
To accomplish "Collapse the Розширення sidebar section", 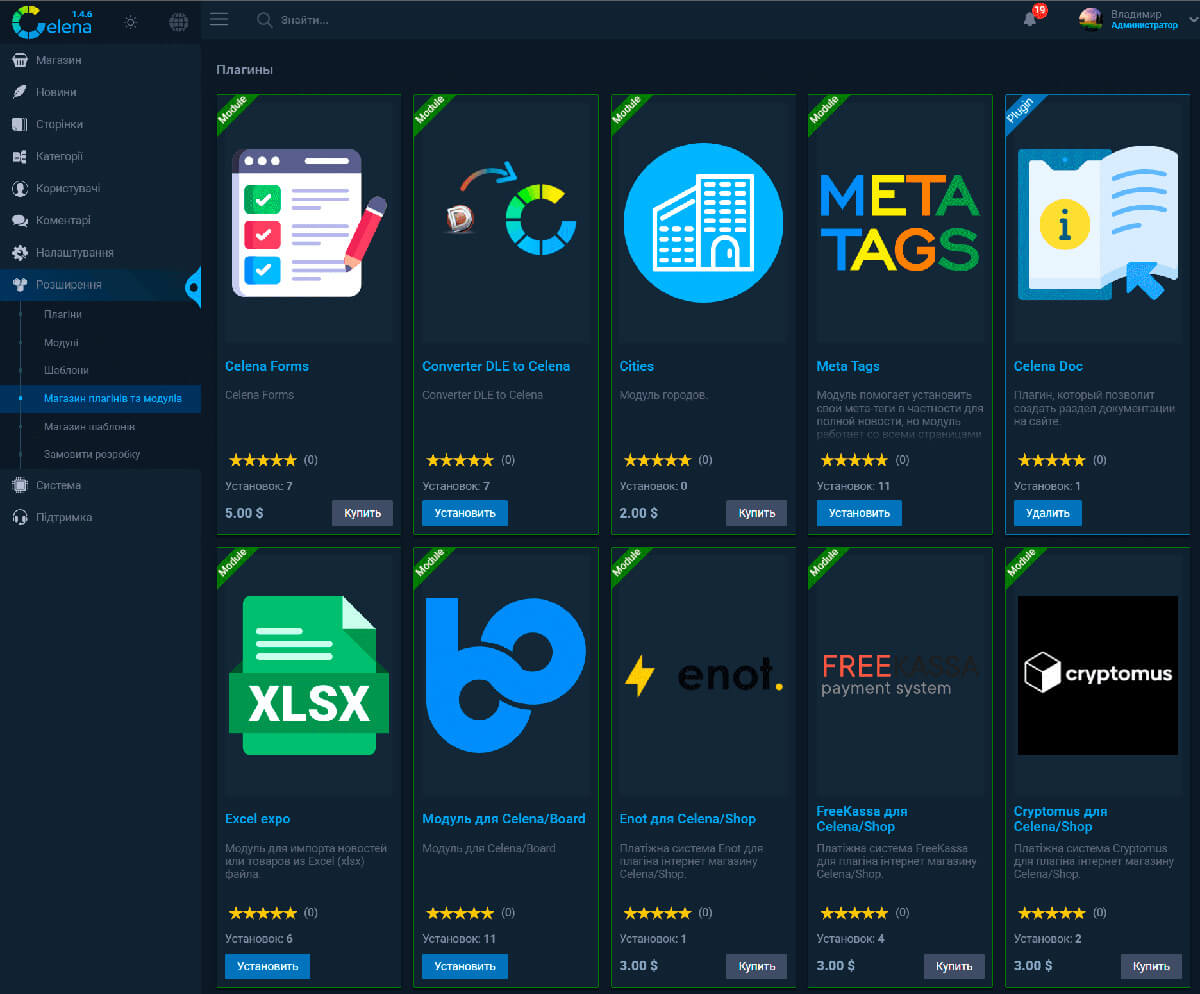I will 68,285.
